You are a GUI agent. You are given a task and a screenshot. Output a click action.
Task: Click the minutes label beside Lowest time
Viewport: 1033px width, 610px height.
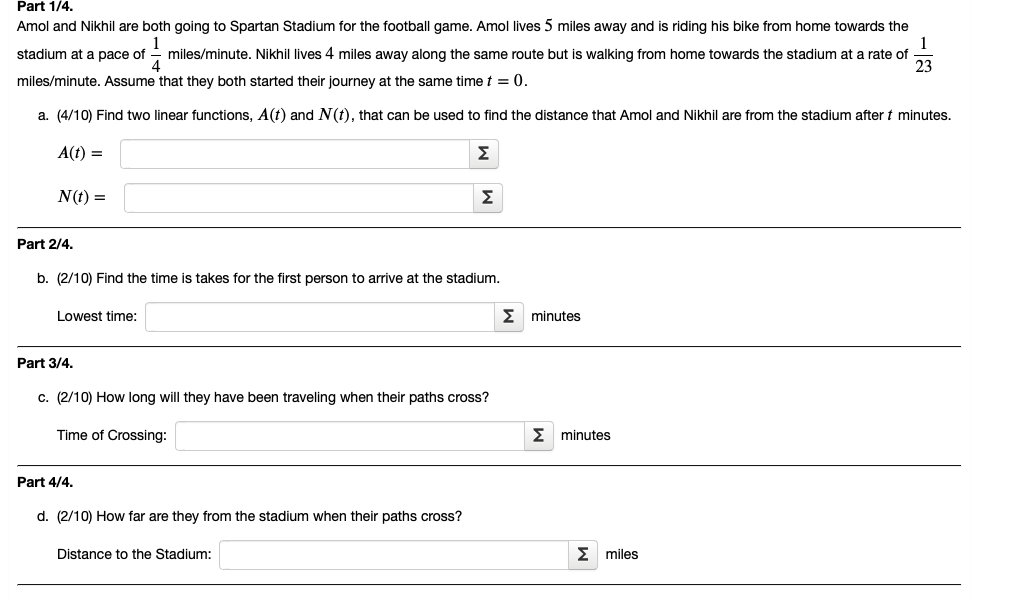tap(556, 316)
